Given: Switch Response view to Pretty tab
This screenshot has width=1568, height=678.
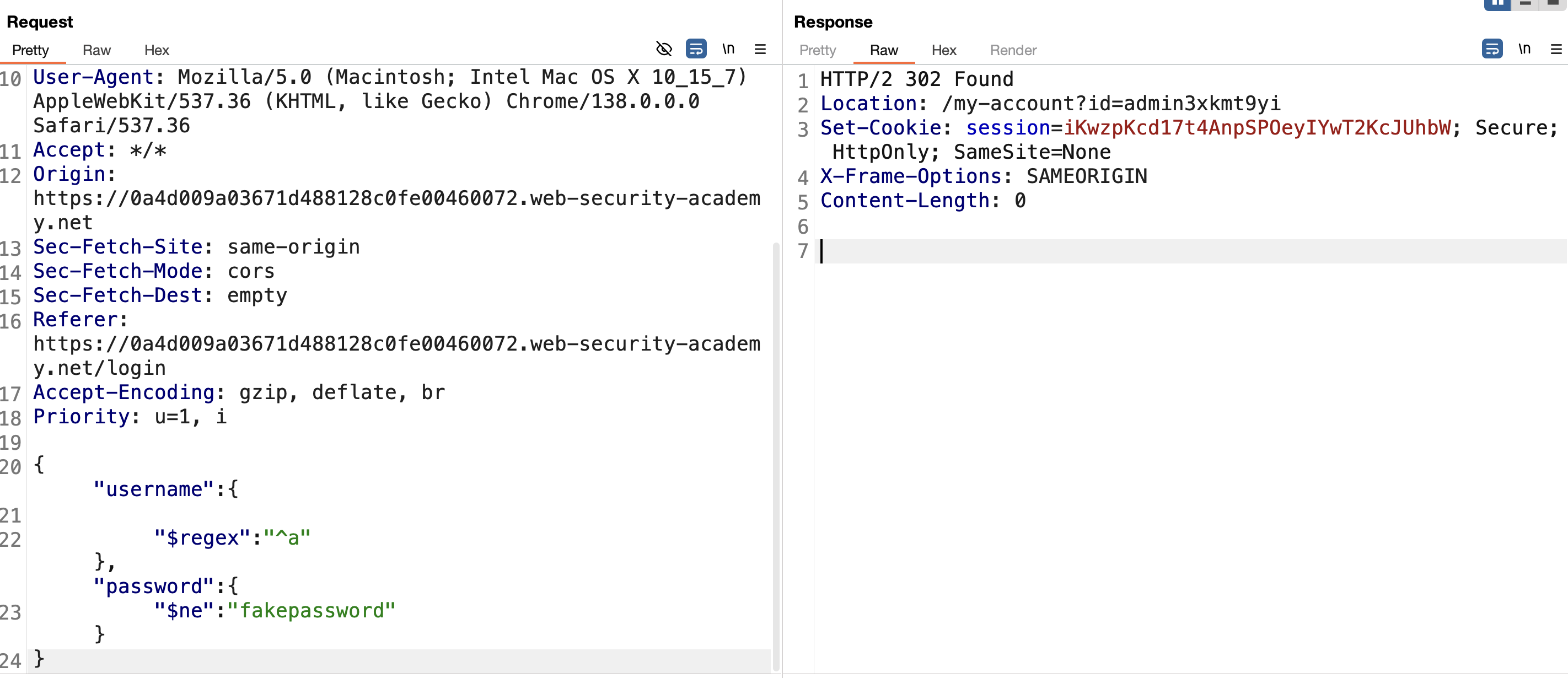Looking at the screenshot, I should point(818,50).
